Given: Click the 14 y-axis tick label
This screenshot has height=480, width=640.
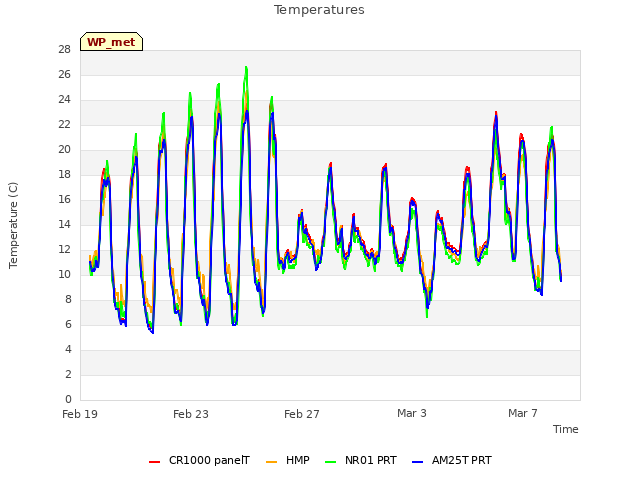Looking at the screenshot, I should pos(64,224).
